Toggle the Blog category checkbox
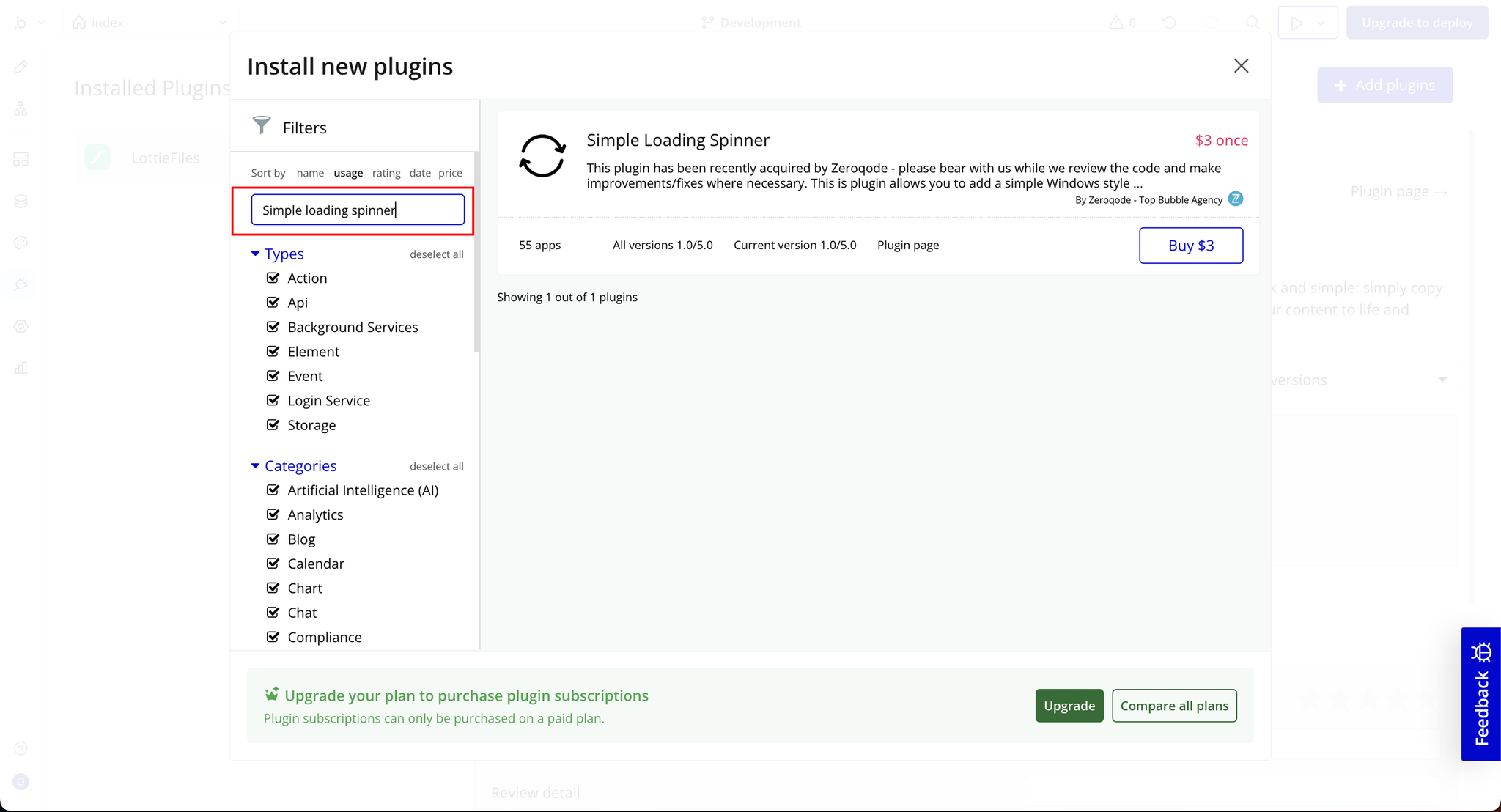This screenshot has height=812, width=1501. pos(273,539)
